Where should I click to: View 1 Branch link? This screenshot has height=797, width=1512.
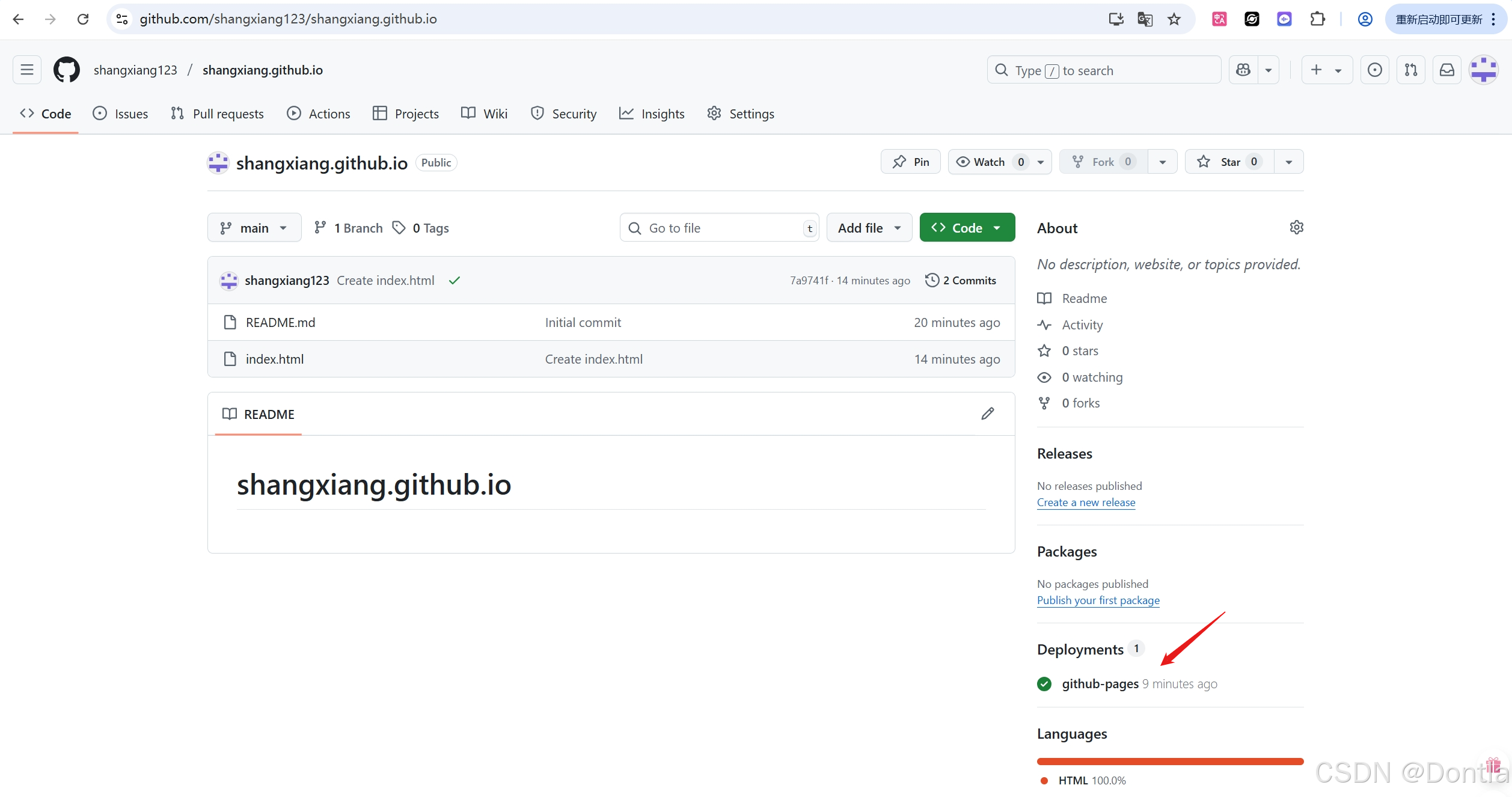click(x=348, y=228)
